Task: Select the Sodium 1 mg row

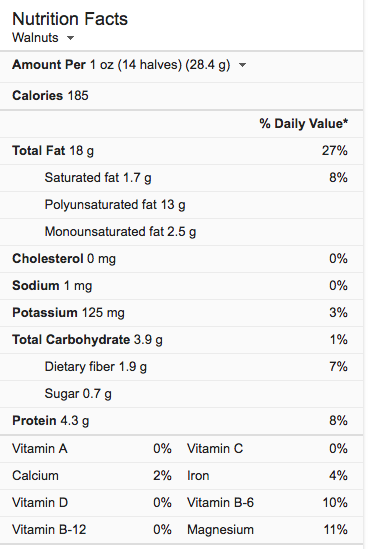Action: tap(181, 286)
